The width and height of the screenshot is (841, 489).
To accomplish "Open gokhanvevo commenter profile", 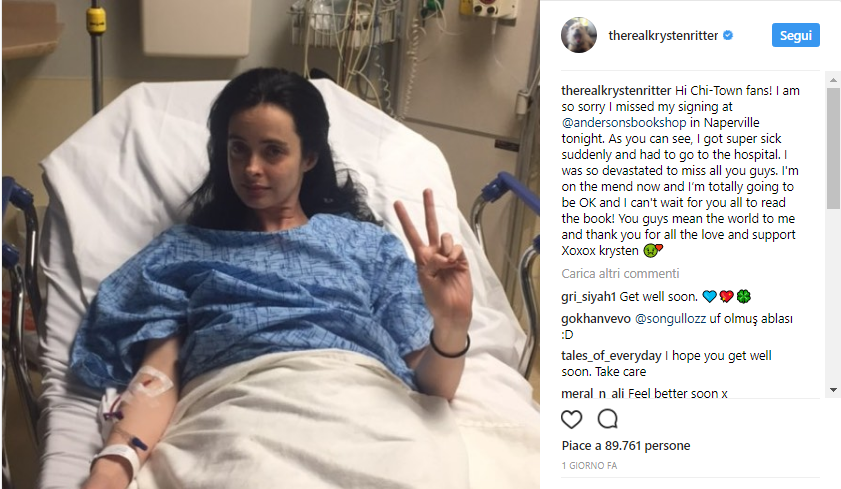I will point(596,318).
